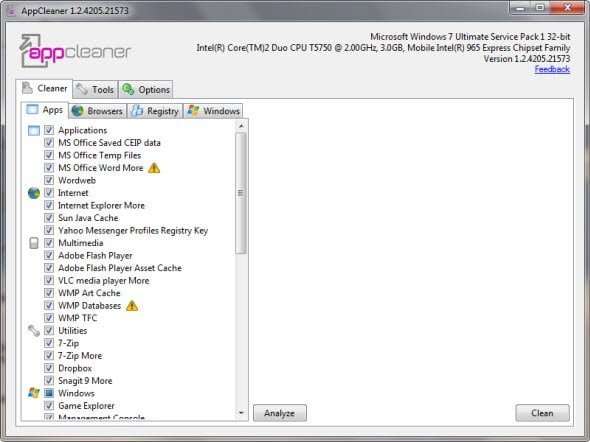Close the AppCleaner window
Image resolution: width=590 pixels, height=442 pixels.
[567, 8]
